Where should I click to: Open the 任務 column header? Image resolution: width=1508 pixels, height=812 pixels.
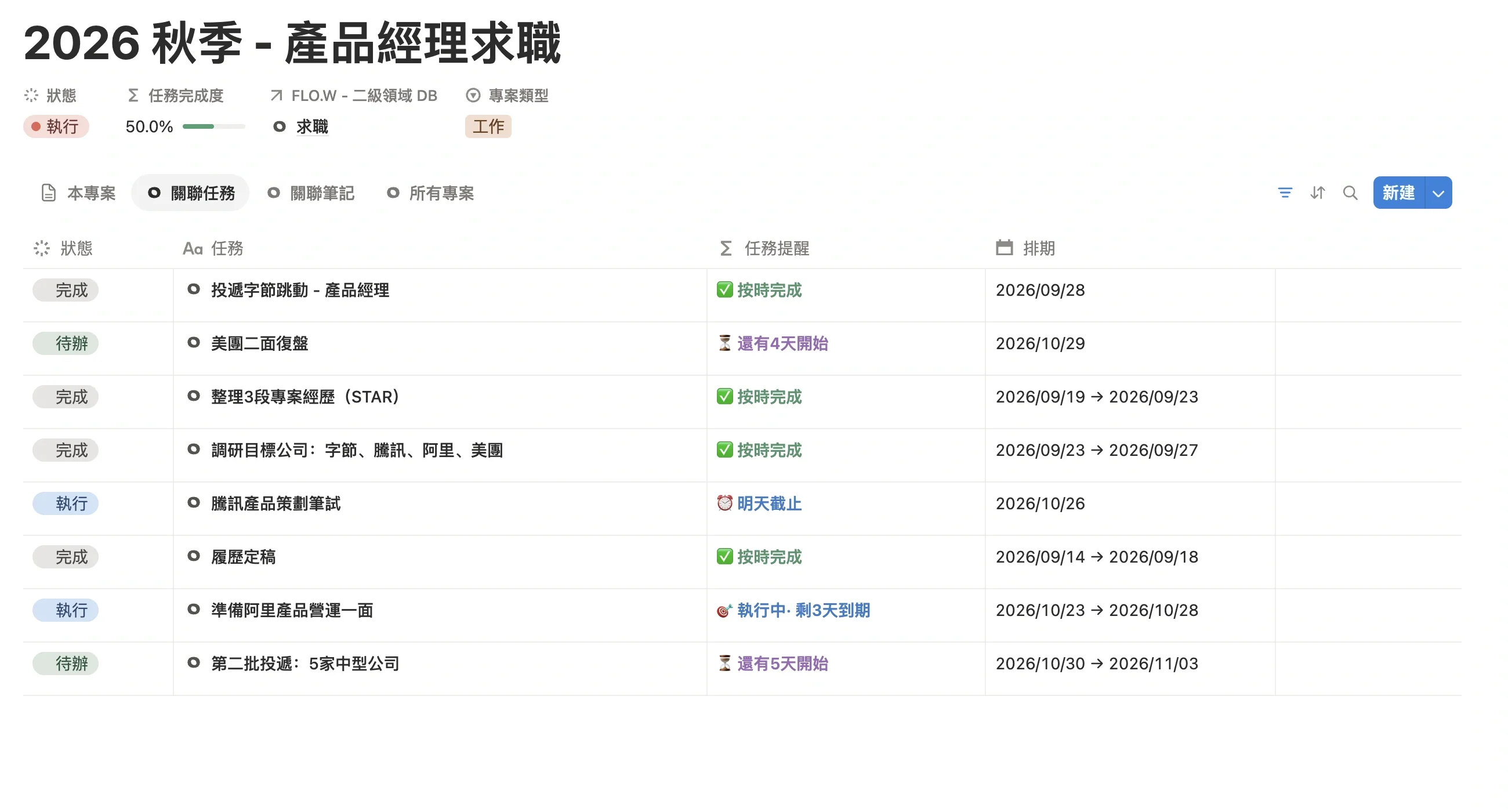coord(213,248)
